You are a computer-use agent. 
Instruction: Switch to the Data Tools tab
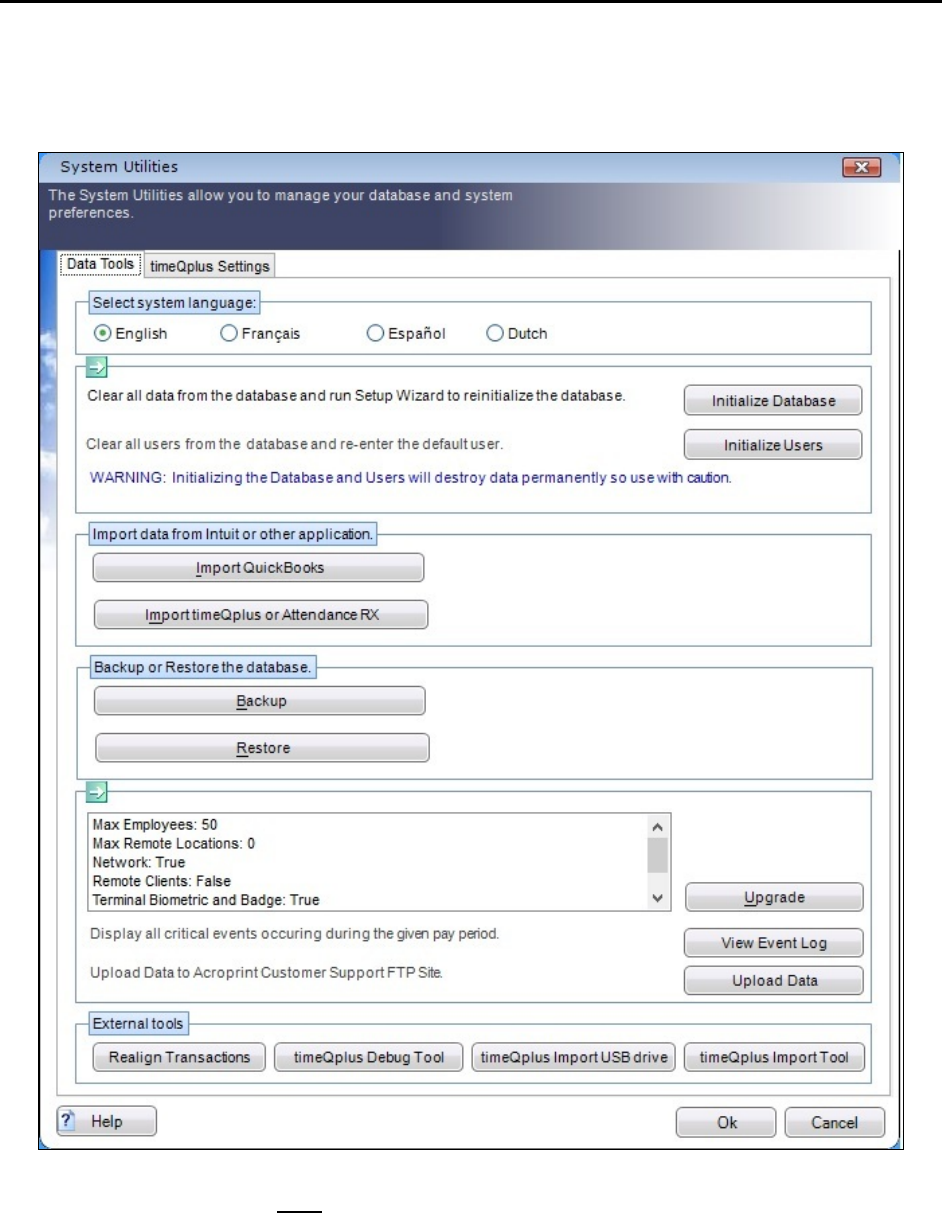click(100, 264)
